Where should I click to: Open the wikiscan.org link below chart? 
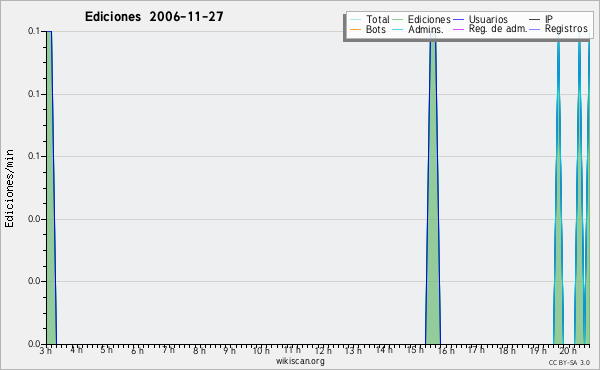tap(300, 361)
